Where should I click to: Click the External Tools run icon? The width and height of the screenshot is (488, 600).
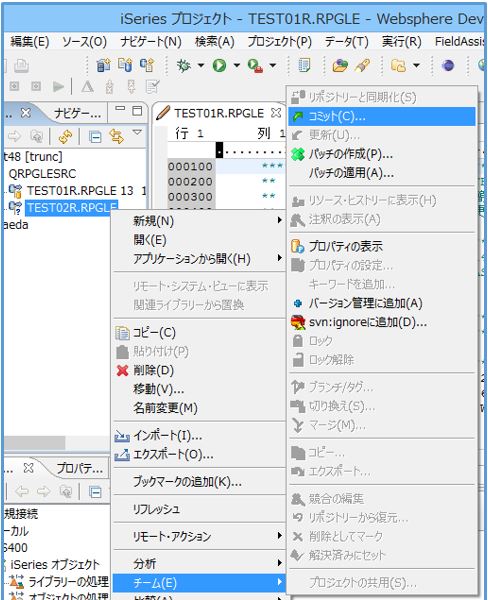click(x=255, y=65)
